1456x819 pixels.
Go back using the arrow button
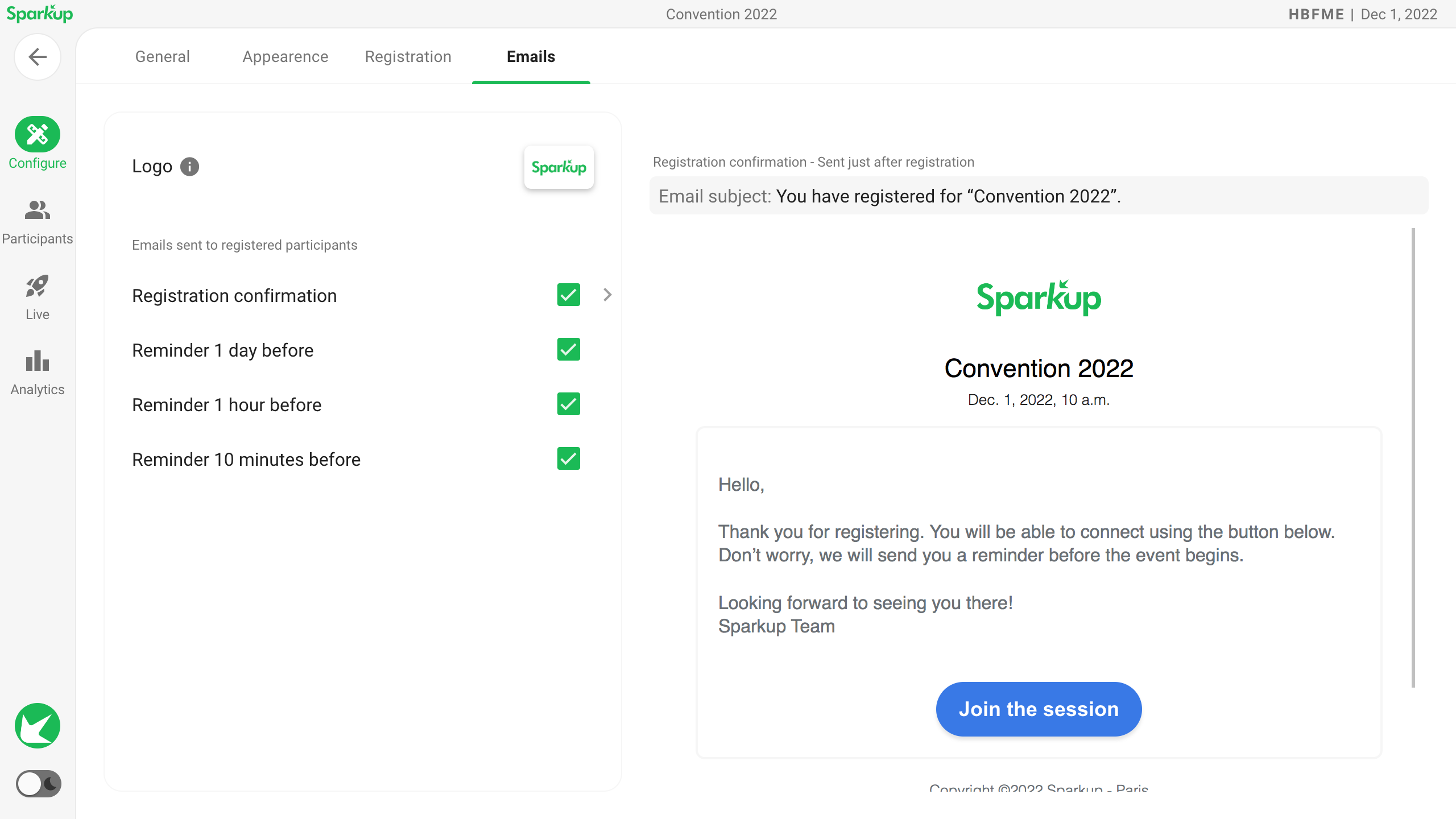click(38, 57)
